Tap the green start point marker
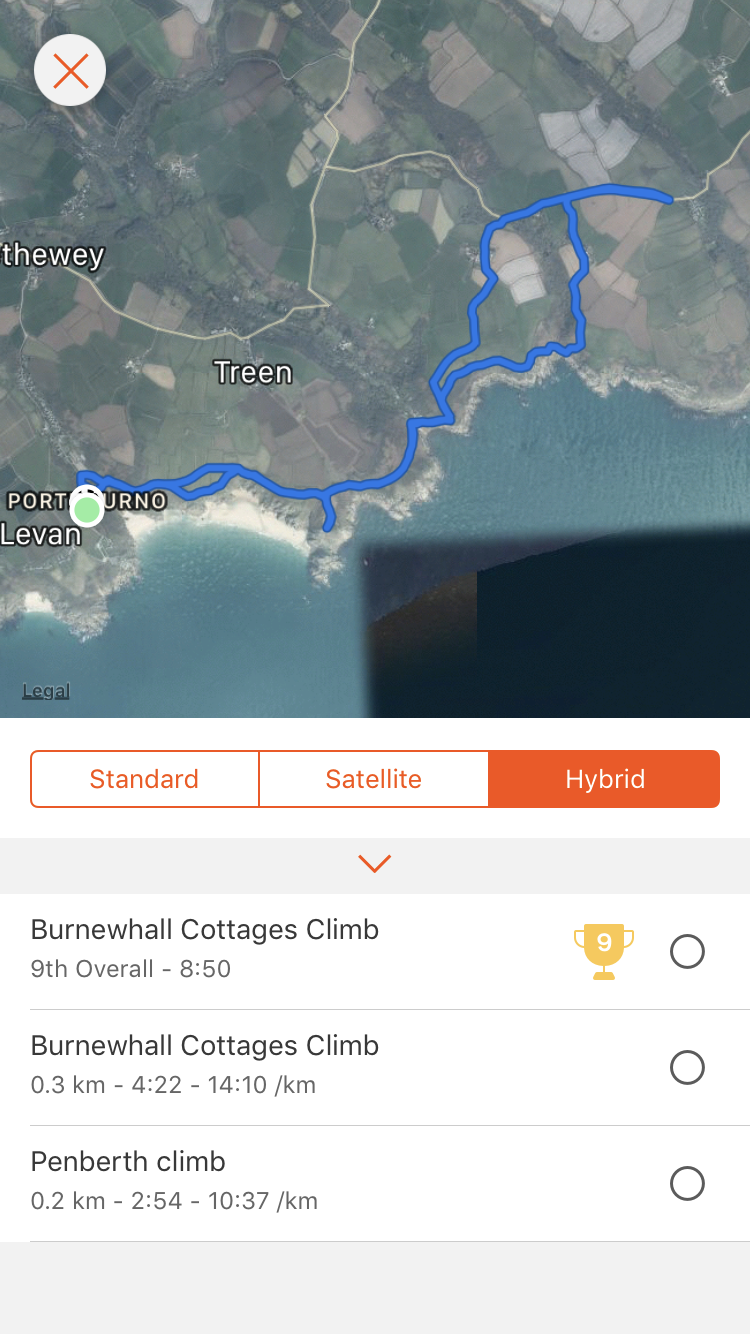 click(x=88, y=509)
